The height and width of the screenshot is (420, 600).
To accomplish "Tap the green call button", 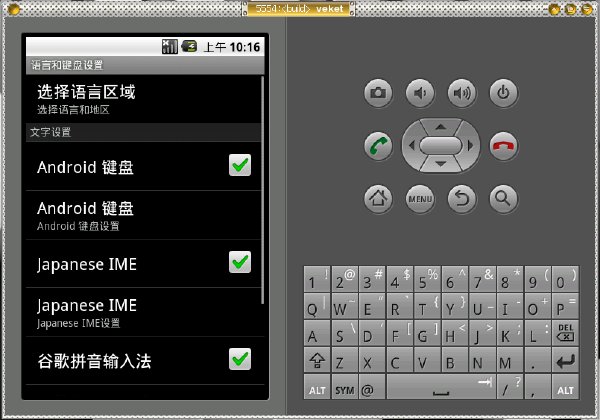I will pos(378,146).
